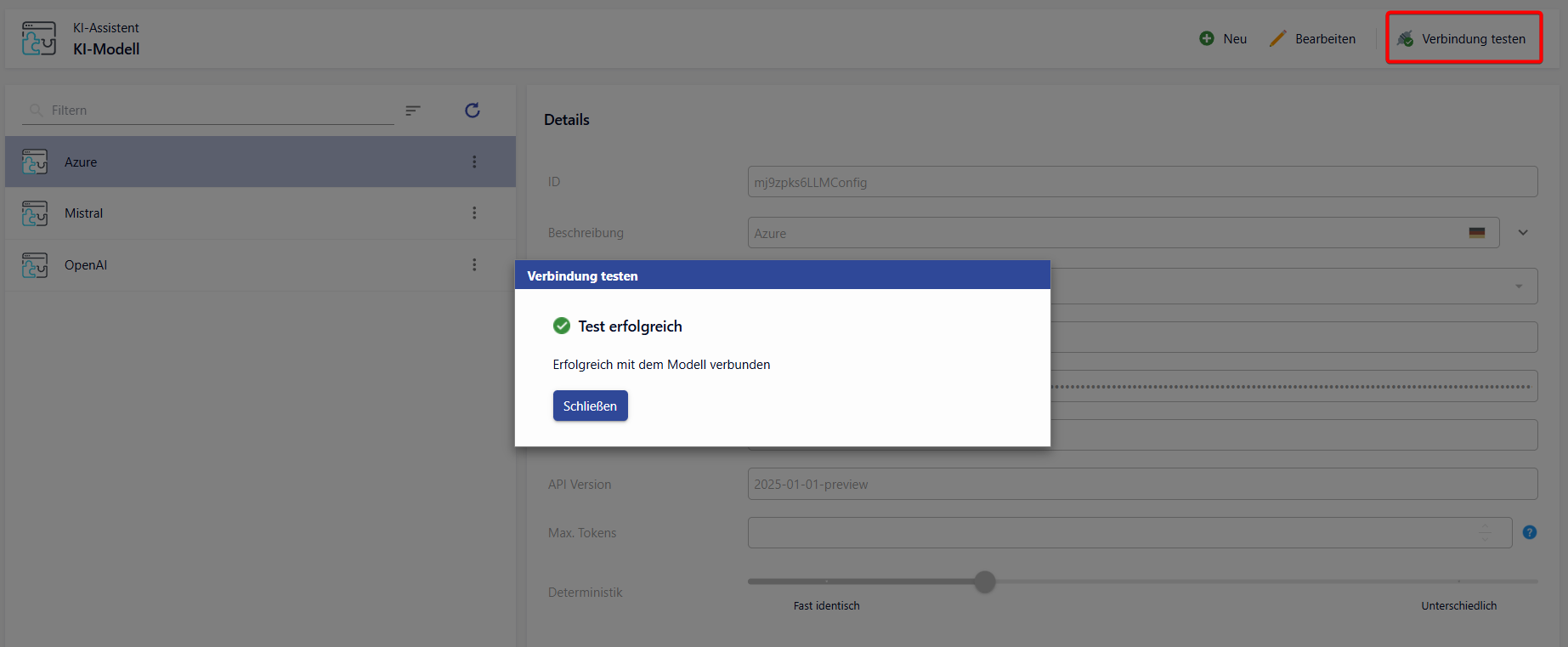
Task: Refresh the model list
Action: pyautogui.click(x=473, y=111)
